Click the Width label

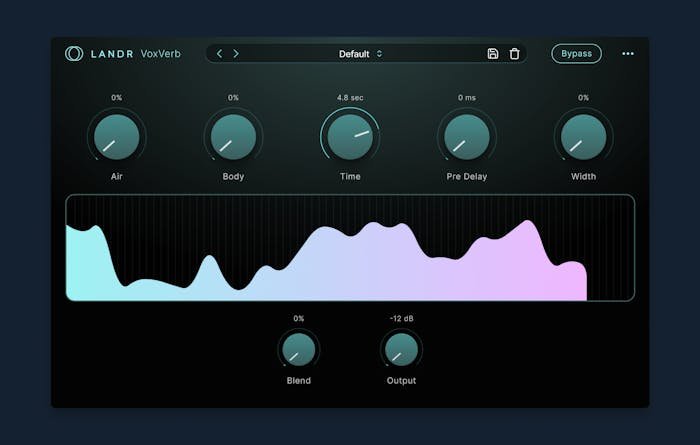[583, 176]
